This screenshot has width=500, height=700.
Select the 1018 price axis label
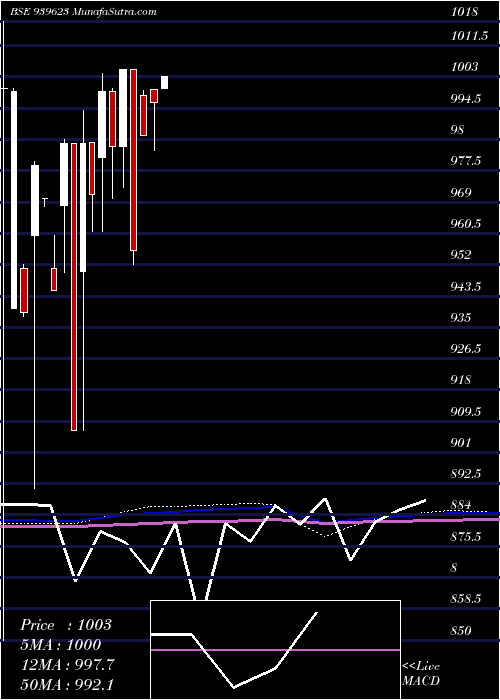(x=465, y=12)
